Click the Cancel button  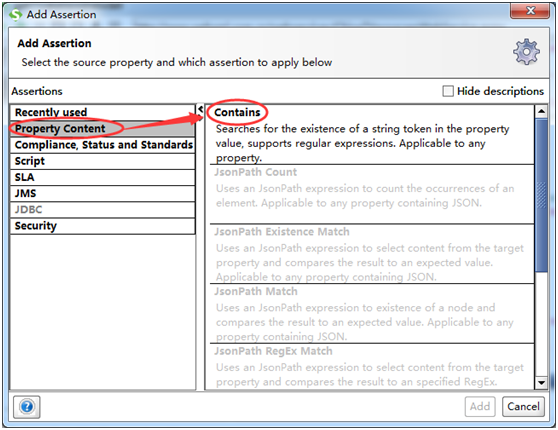point(523,407)
